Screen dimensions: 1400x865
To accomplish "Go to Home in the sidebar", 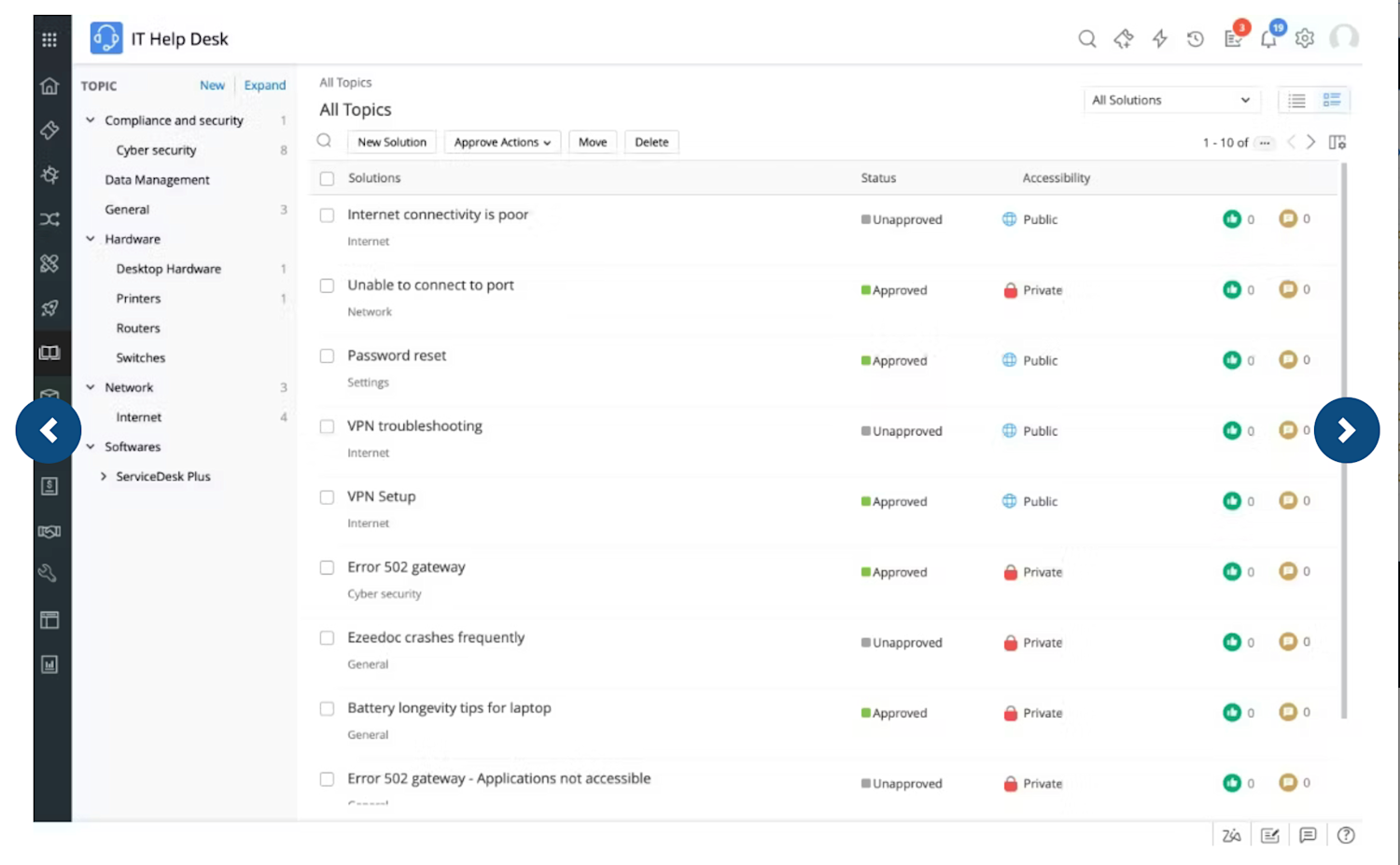I will pos(49,86).
